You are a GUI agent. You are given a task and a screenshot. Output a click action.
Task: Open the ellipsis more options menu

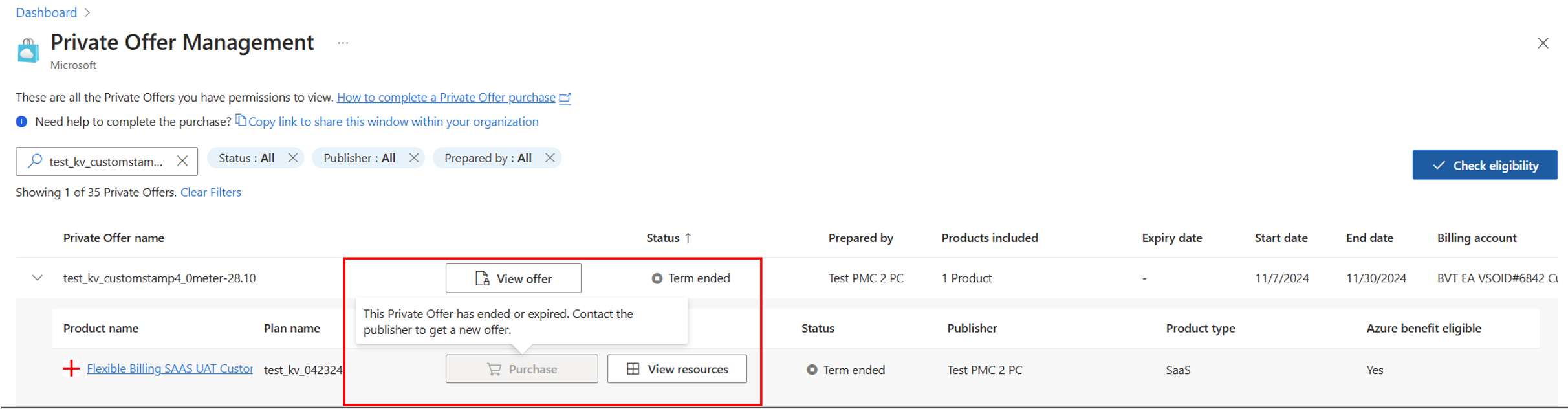tap(343, 43)
